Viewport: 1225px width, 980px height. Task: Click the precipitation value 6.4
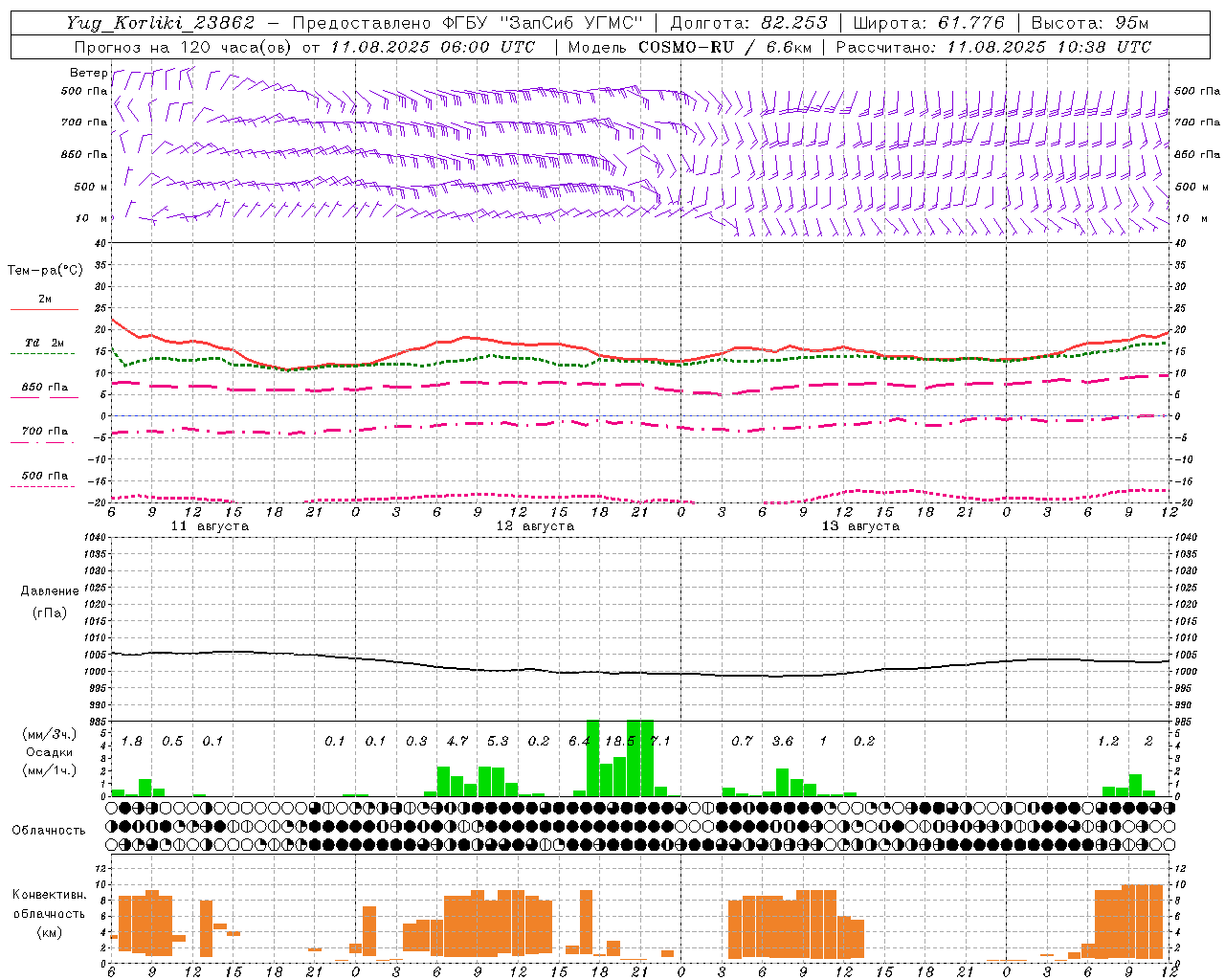[579, 741]
